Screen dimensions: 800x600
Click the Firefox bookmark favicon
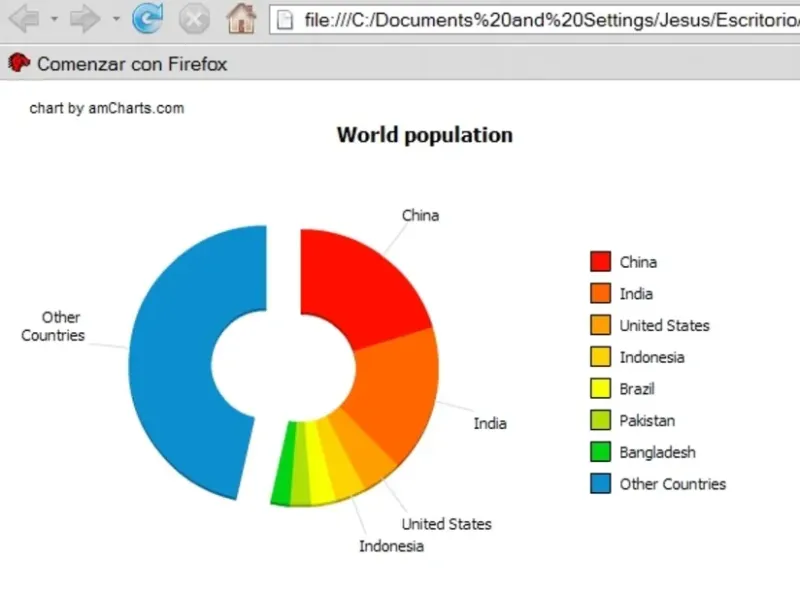pos(19,63)
